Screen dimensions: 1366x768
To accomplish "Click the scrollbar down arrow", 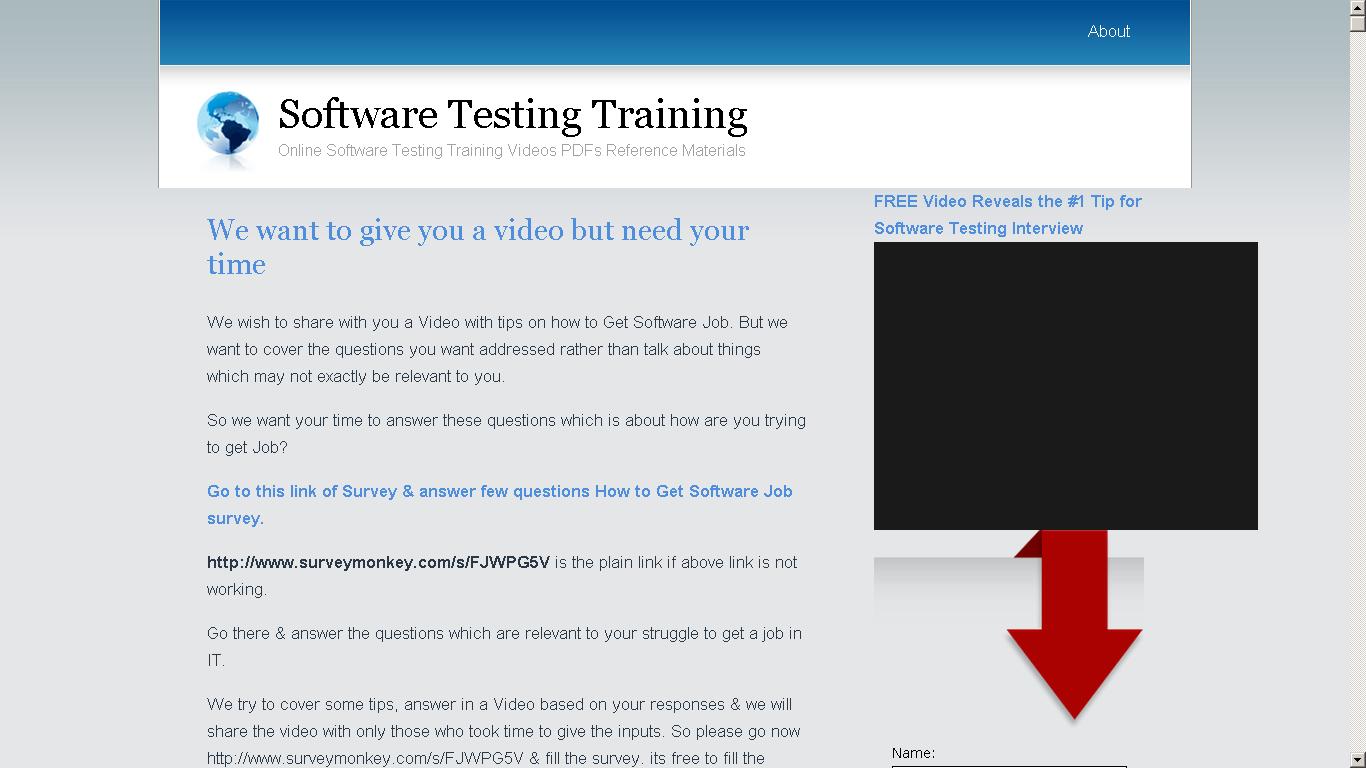I will pos(1358,760).
